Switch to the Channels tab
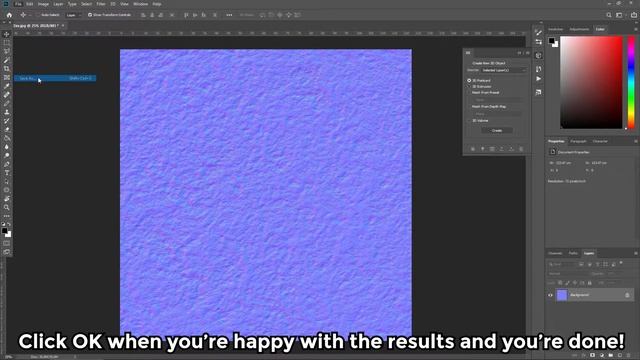Screen dimensions: 640x360 [555, 253]
